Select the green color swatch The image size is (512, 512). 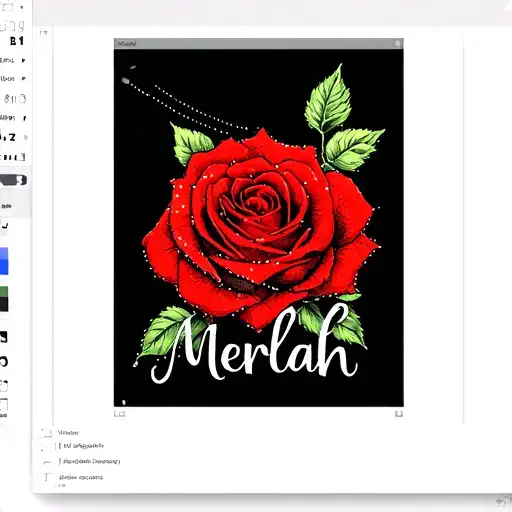click(x=4, y=292)
